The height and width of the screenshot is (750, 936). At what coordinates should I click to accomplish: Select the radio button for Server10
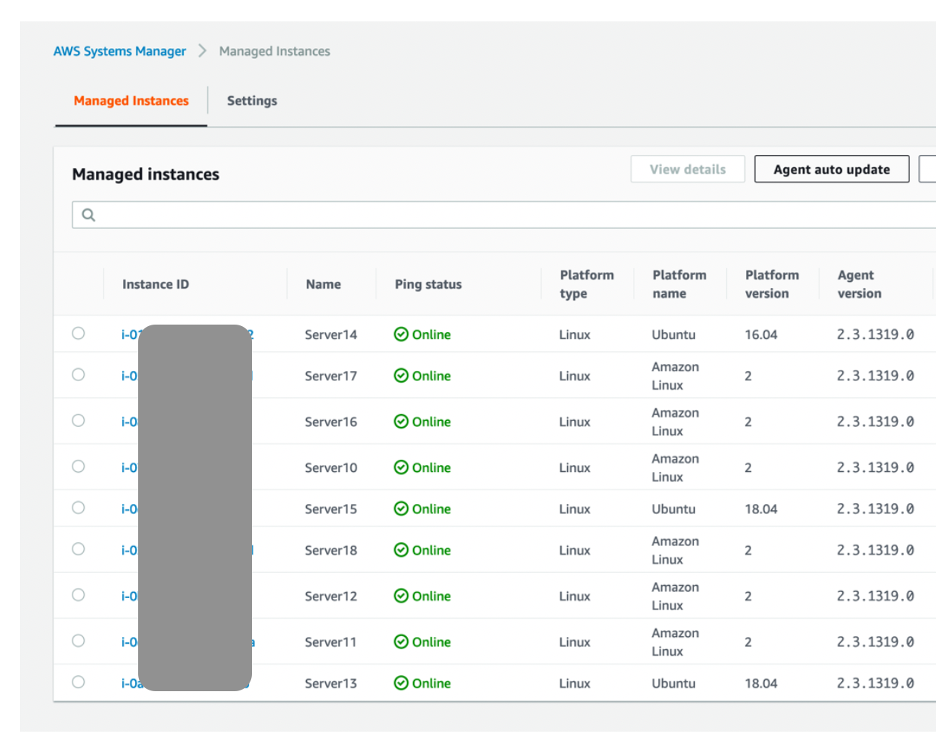[x=78, y=467]
